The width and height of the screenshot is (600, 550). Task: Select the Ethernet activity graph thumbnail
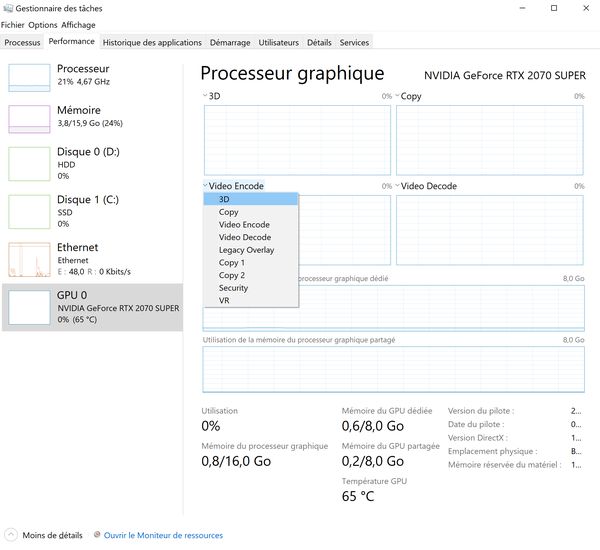(29, 259)
